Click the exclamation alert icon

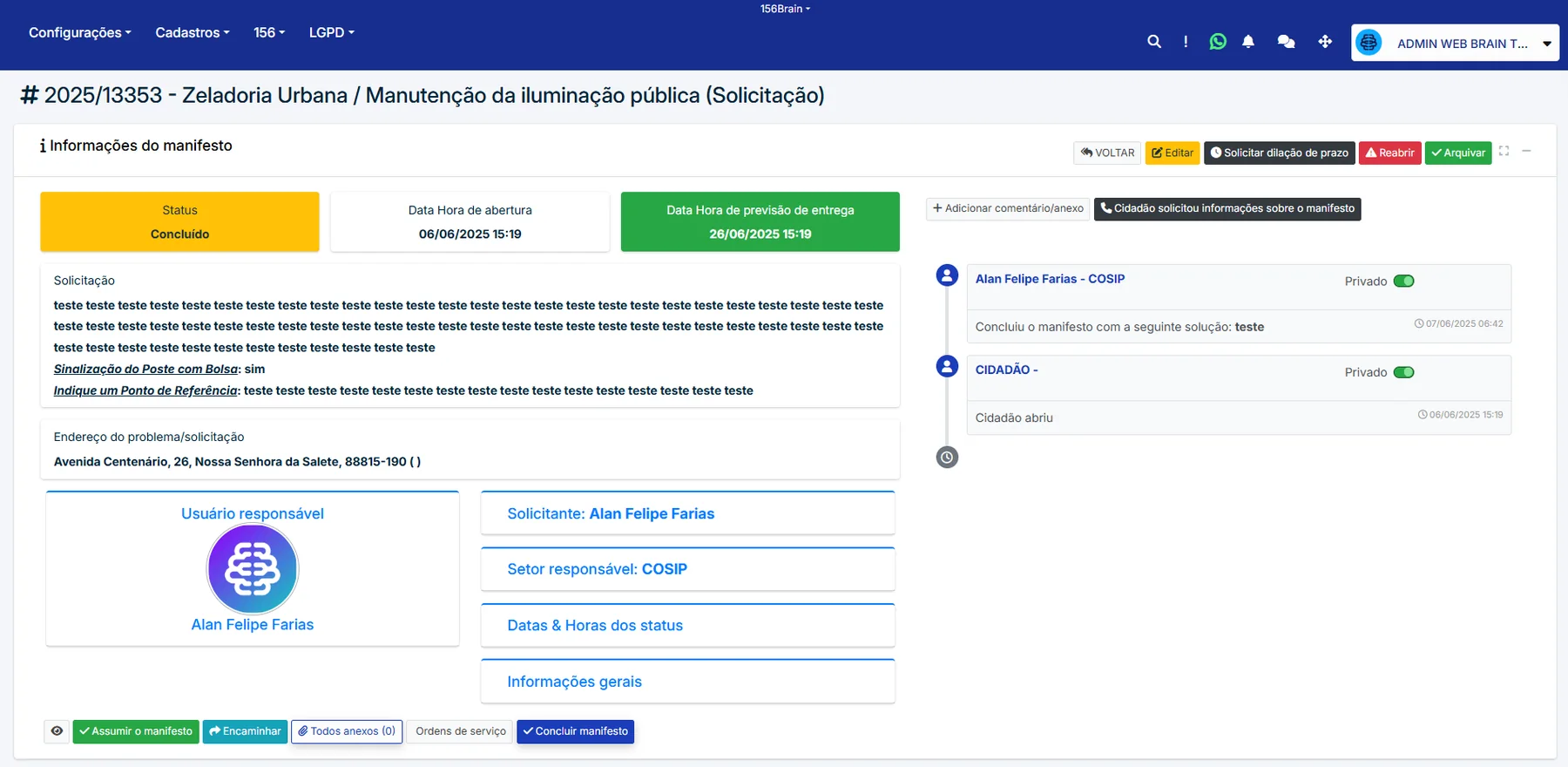(x=1186, y=41)
